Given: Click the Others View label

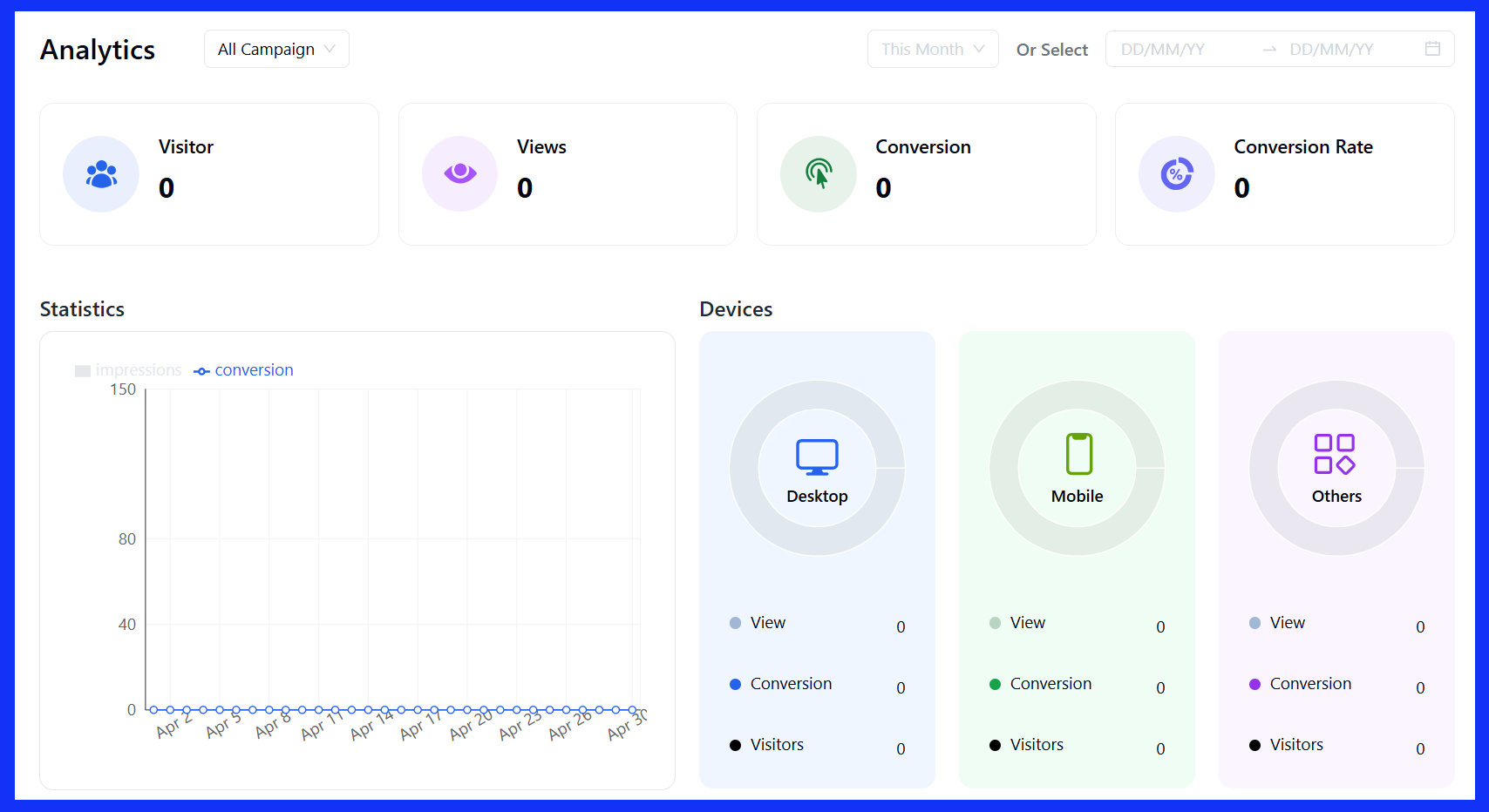Looking at the screenshot, I should point(1288,623).
